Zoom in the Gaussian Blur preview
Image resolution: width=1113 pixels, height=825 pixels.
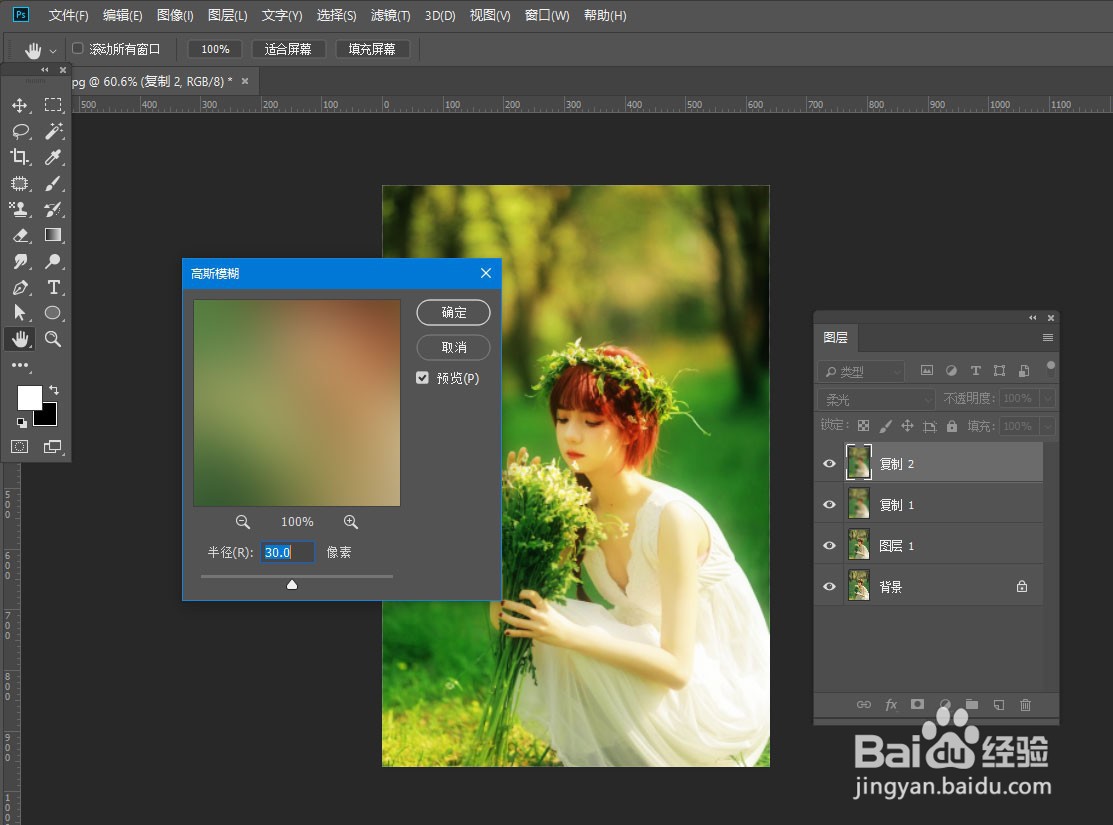(351, 522)
